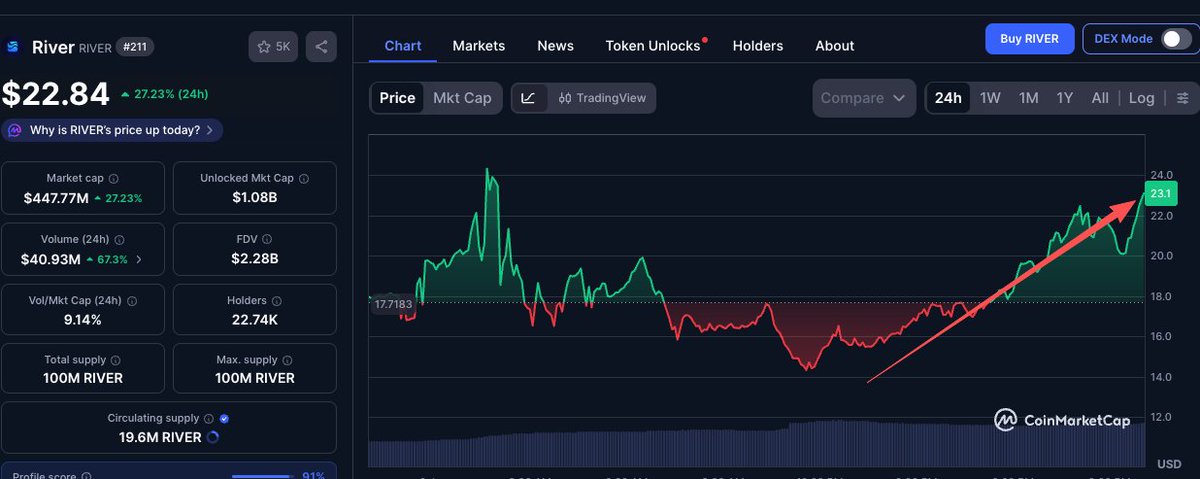Click 19.6M RIVER circulating supply value
This screenshot has width=1200, height=479.
click(x=159, y=437)
